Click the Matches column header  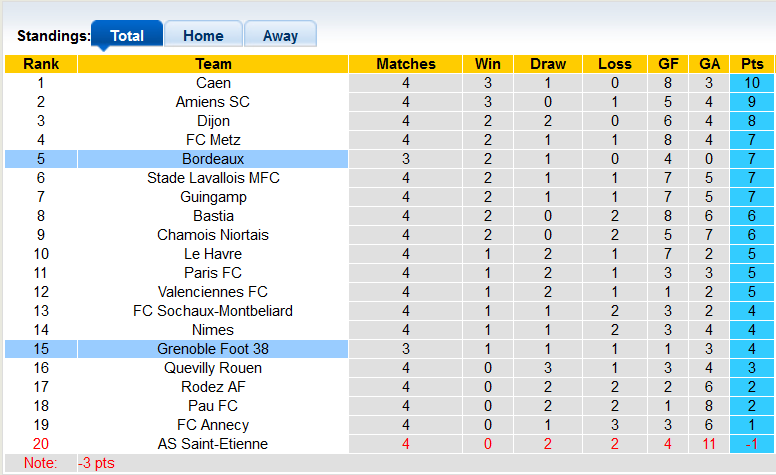coord(406,64)
